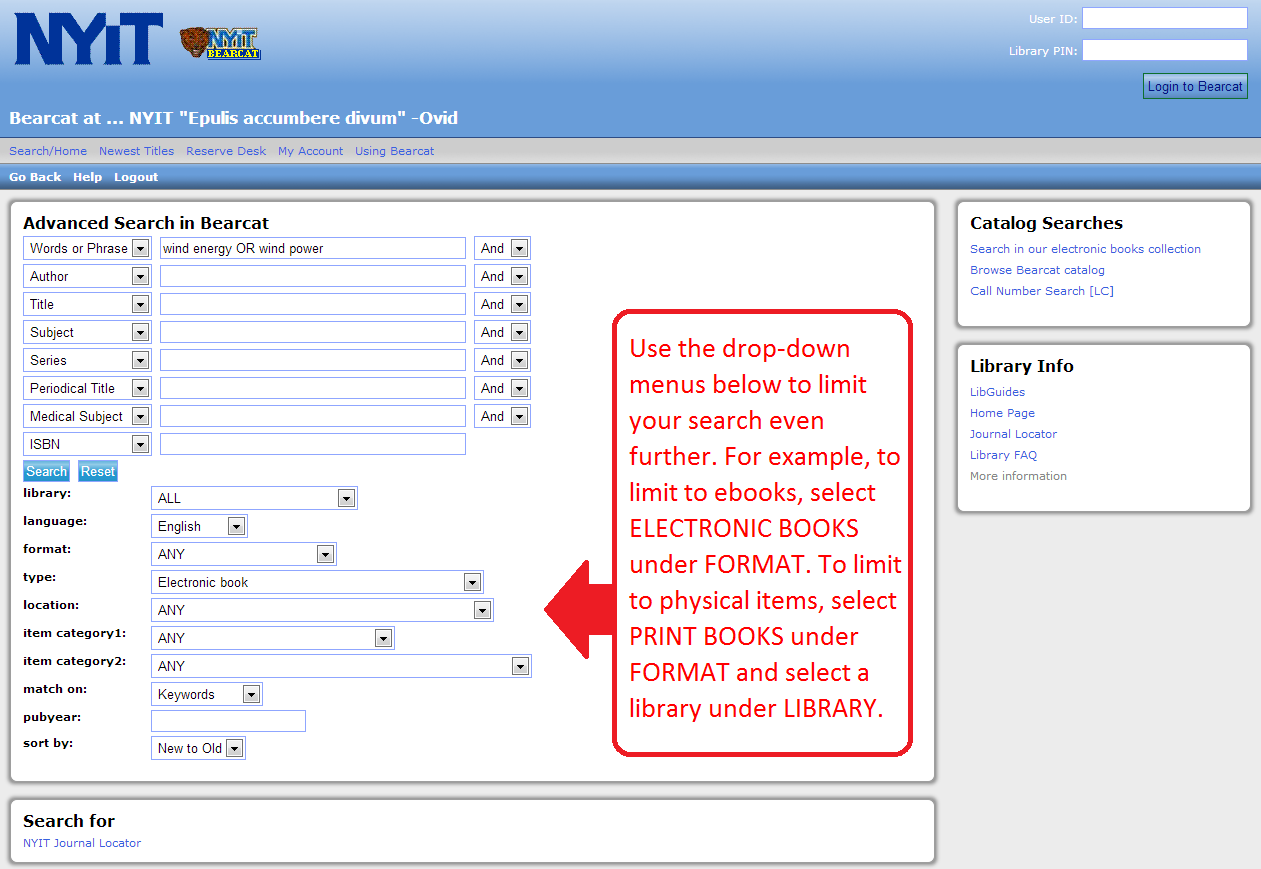Open the Reserve Desk menu item
1261x869 pixels.
click(x=226, y=151)
